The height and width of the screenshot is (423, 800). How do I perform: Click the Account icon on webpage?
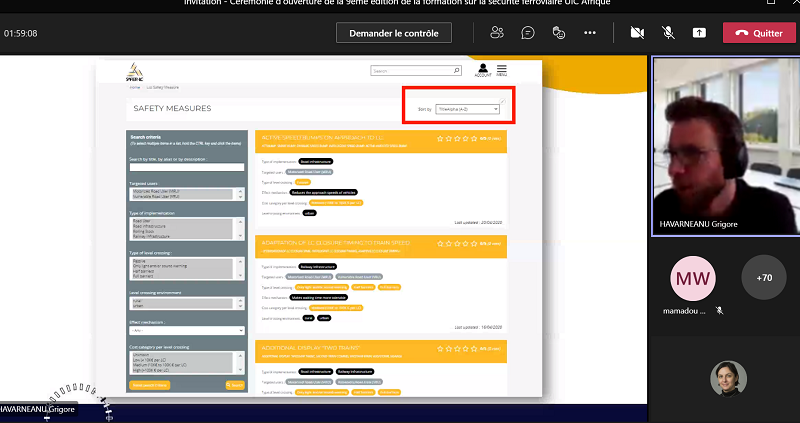[482, 71]
